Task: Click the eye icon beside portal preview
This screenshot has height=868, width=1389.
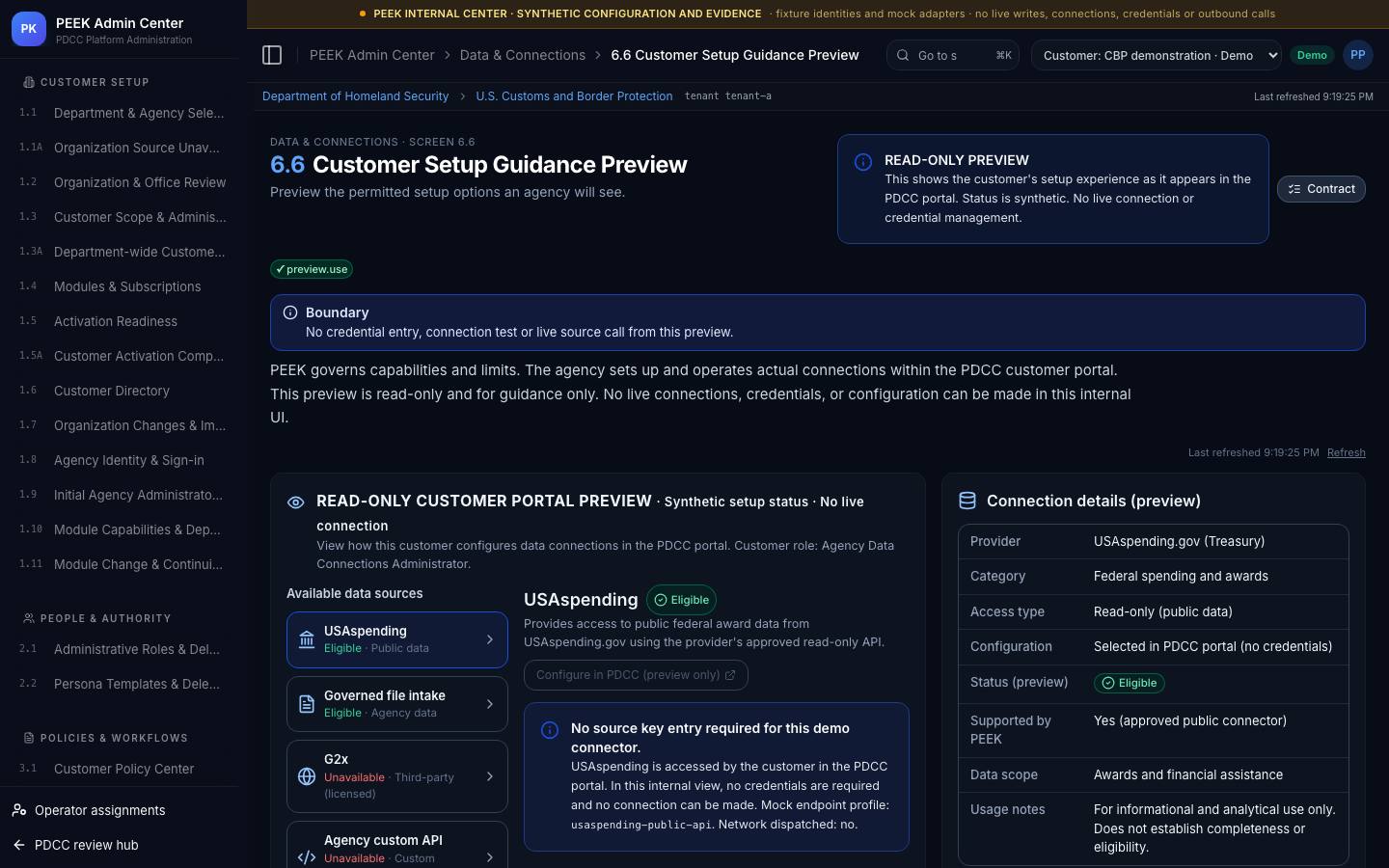Action: (x=296, y=502)
